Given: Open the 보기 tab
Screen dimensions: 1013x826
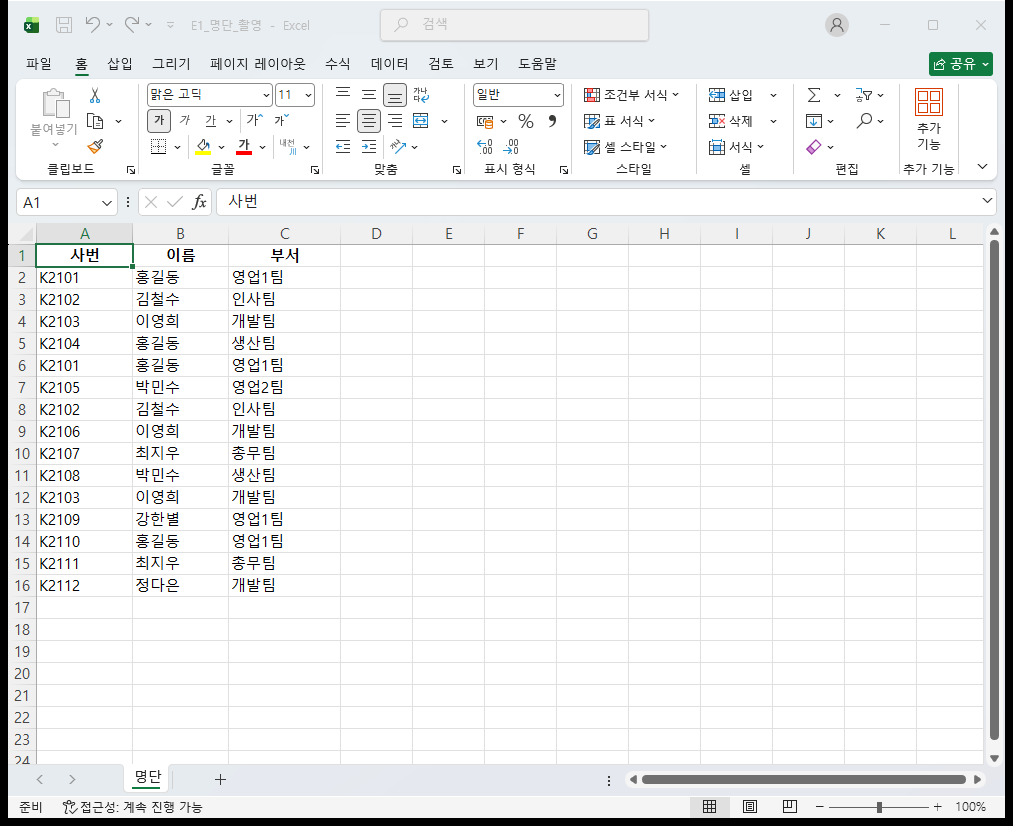Looking at the screenshot, I should (x=486, y=63).
